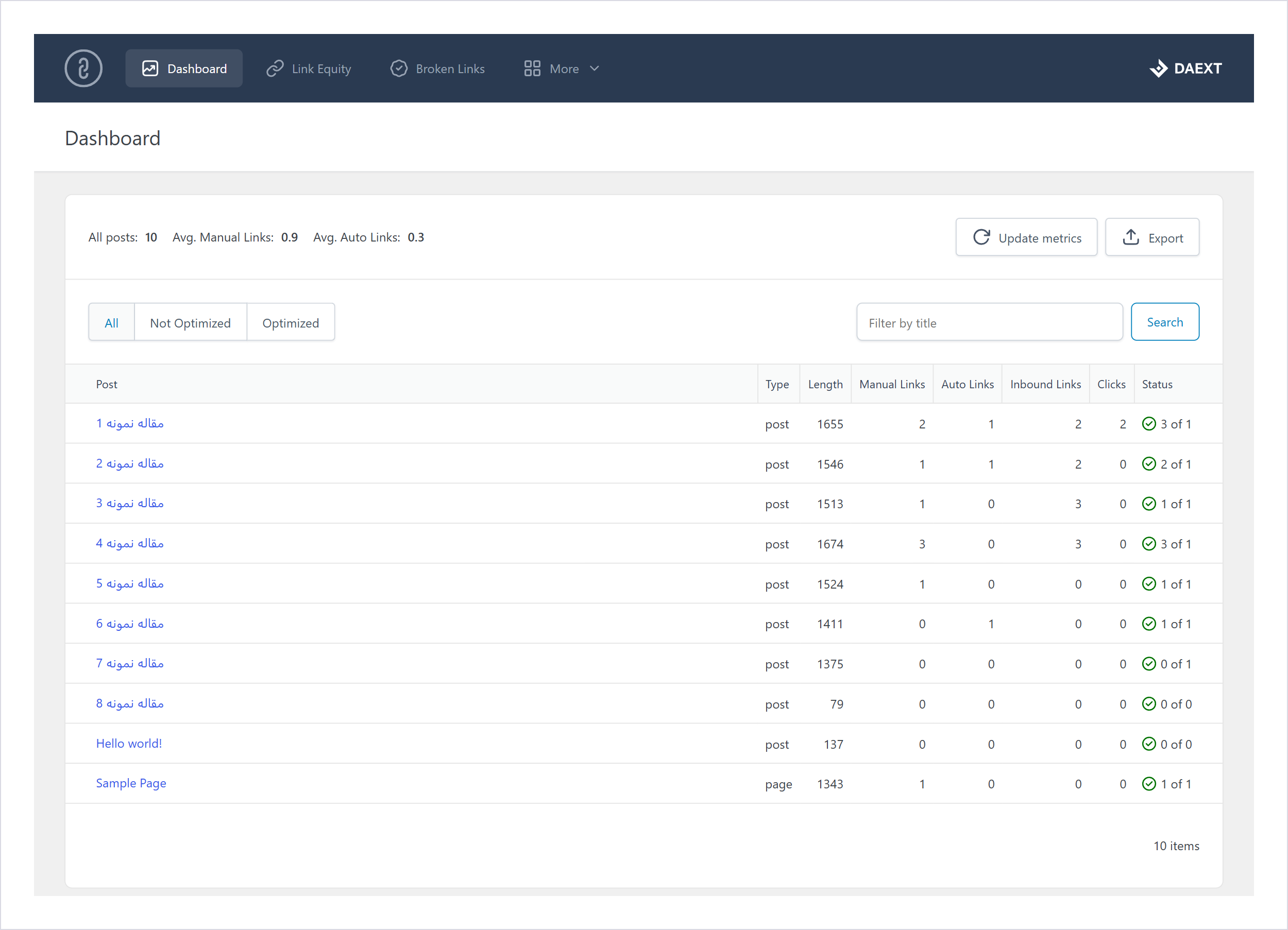Open the مقاله نمونه 1 post link
1288x930 pixels.
click(129, 424)
